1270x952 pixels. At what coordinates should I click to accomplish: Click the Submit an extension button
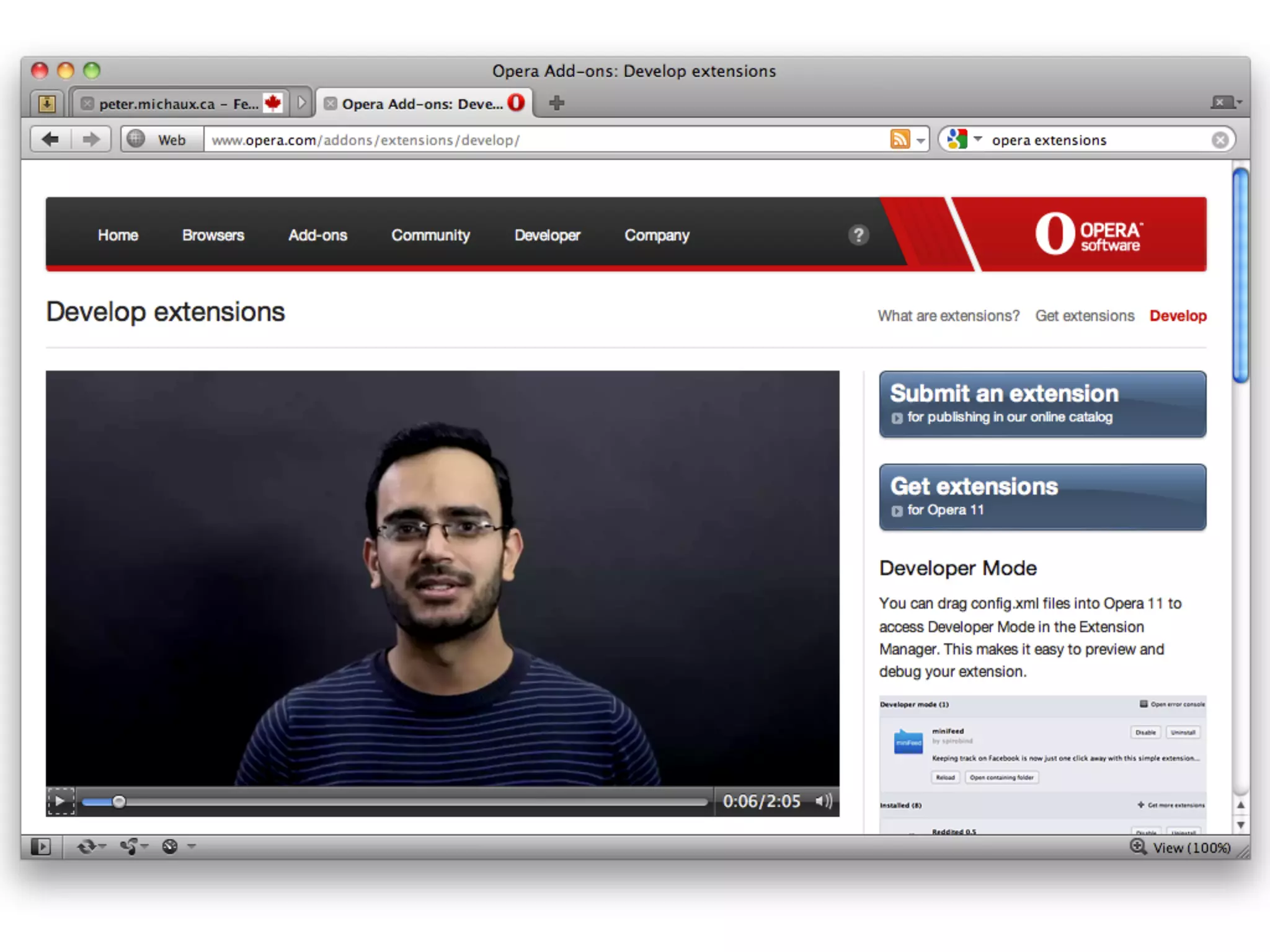tap(1042, 404)
